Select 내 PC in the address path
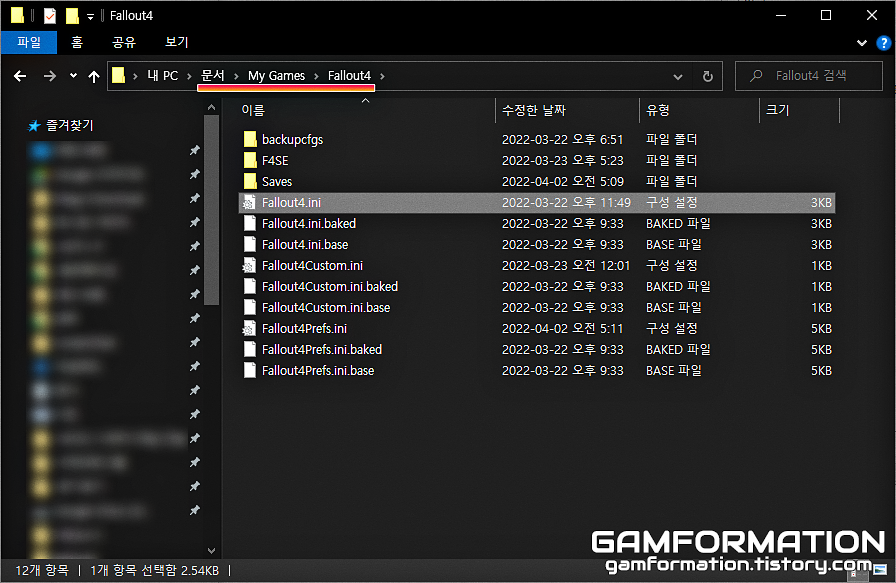The height and width of the screenshot is (583, 896). point(162,75)
